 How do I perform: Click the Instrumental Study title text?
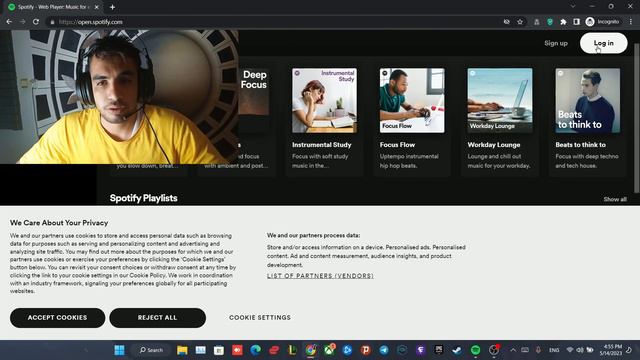pyautogui.click(x=321, y=144)
